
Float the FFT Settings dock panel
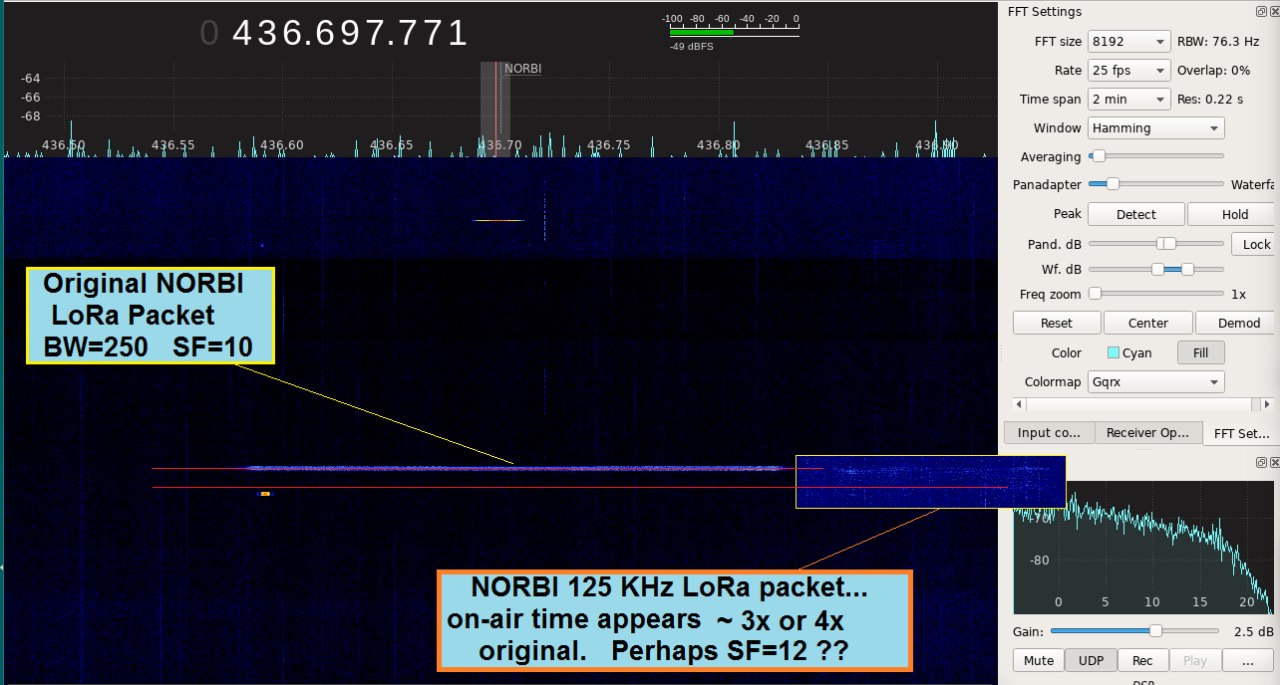[1263, 12]
